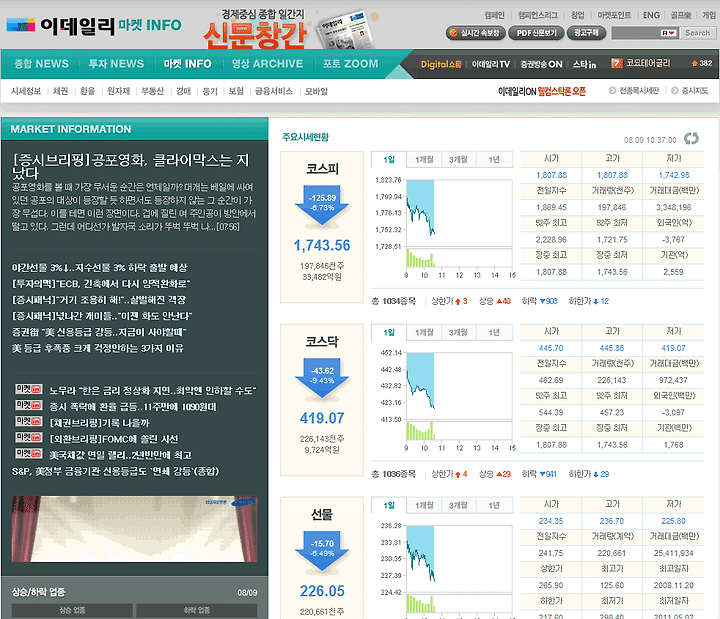Click the refresh icon beside the timestamp
720x619 pixels.
(x=691, y=138)
